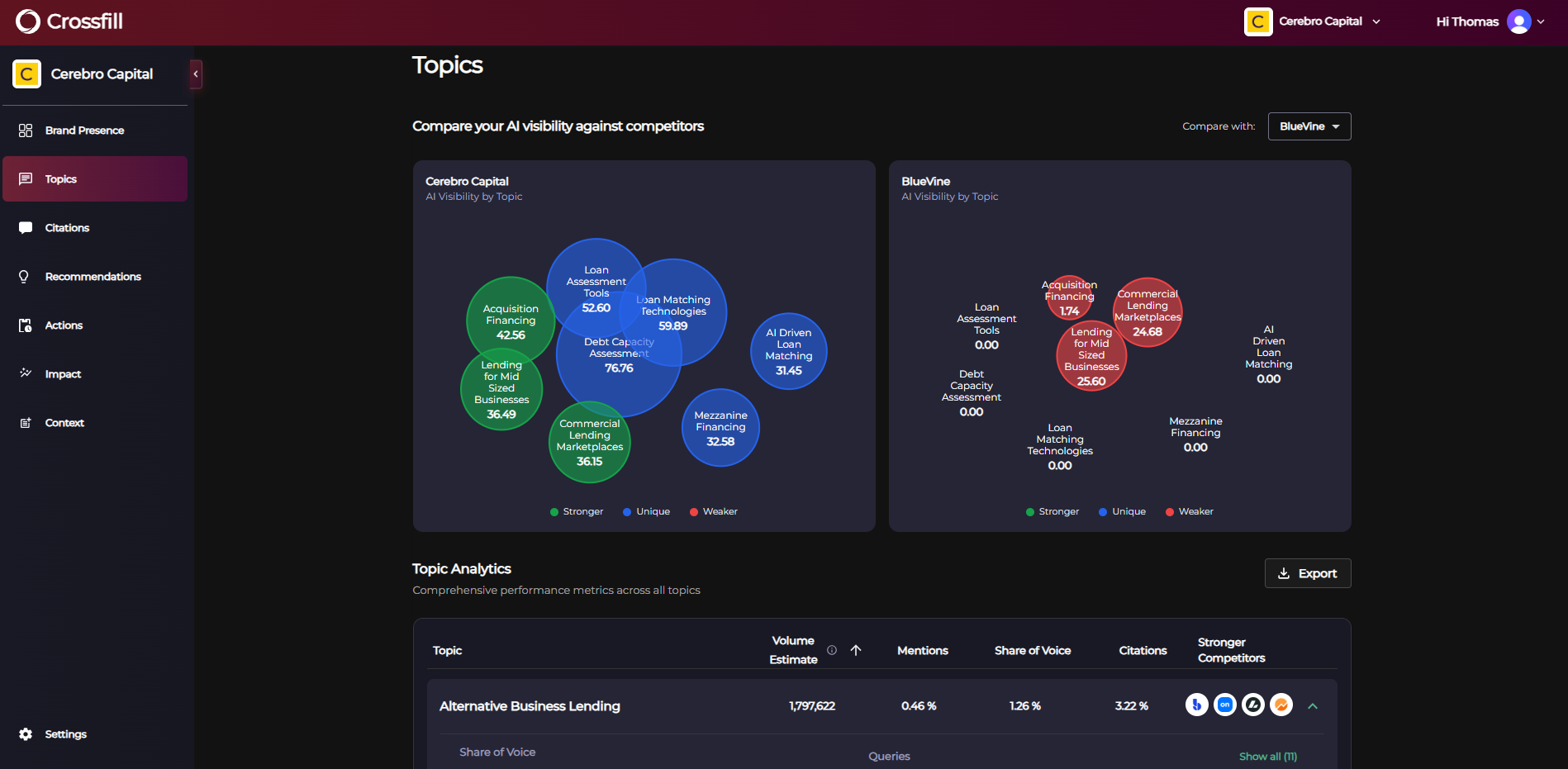The width and height of the screenshot is (1568, 769).
Task: Toggle Weaker legend in Cerebro Capital chart
Action: pos(714,512)
